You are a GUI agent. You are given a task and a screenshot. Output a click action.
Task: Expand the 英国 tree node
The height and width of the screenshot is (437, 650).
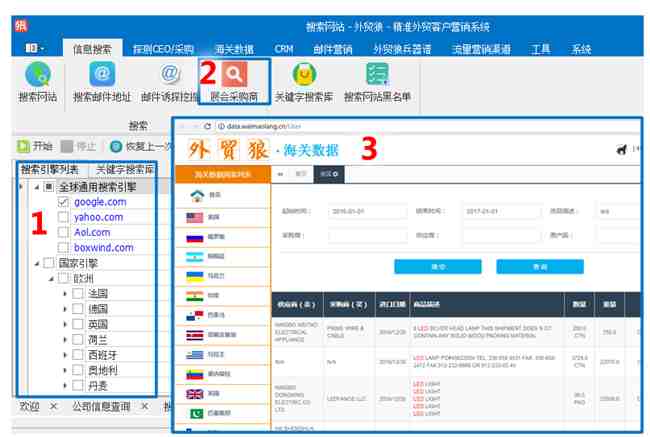(x=65, y=324)
